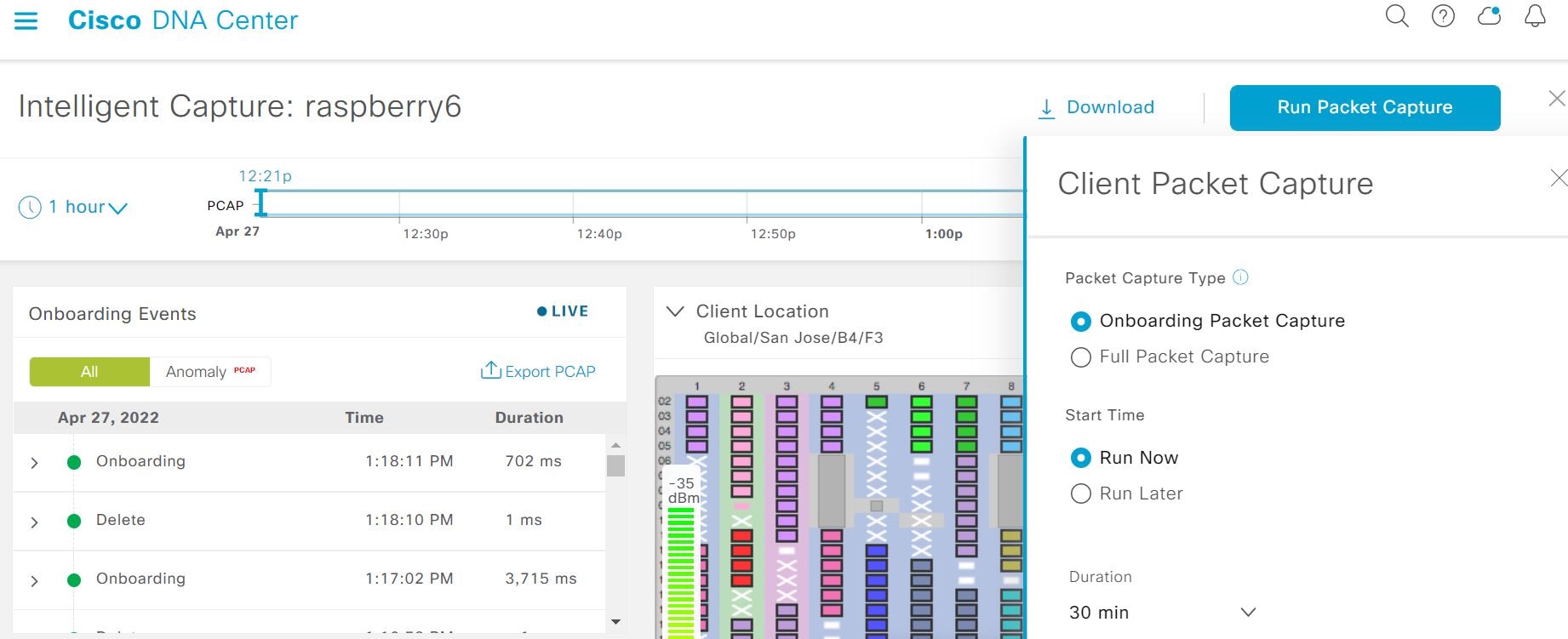
Task: Collapse the Client Location section
Action: [675, 311]
